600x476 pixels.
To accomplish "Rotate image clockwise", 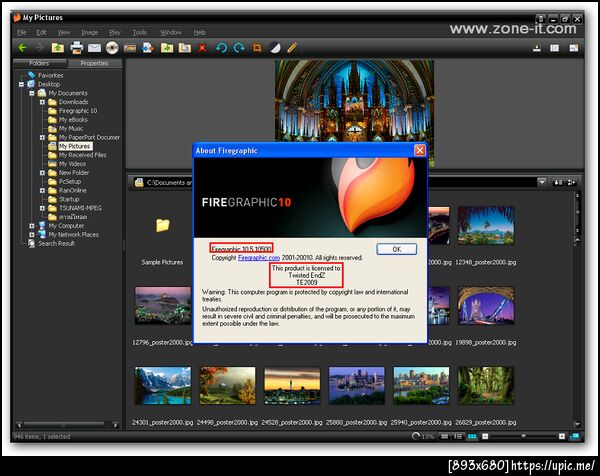I will (239, 48).
